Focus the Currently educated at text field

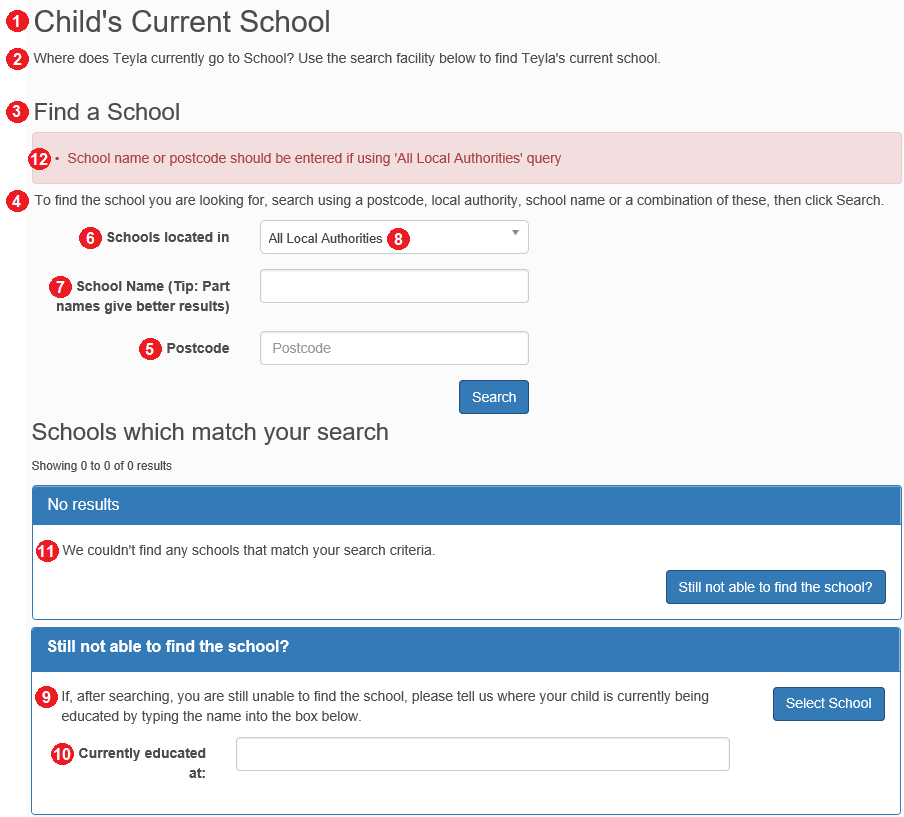tap(483, 754)
